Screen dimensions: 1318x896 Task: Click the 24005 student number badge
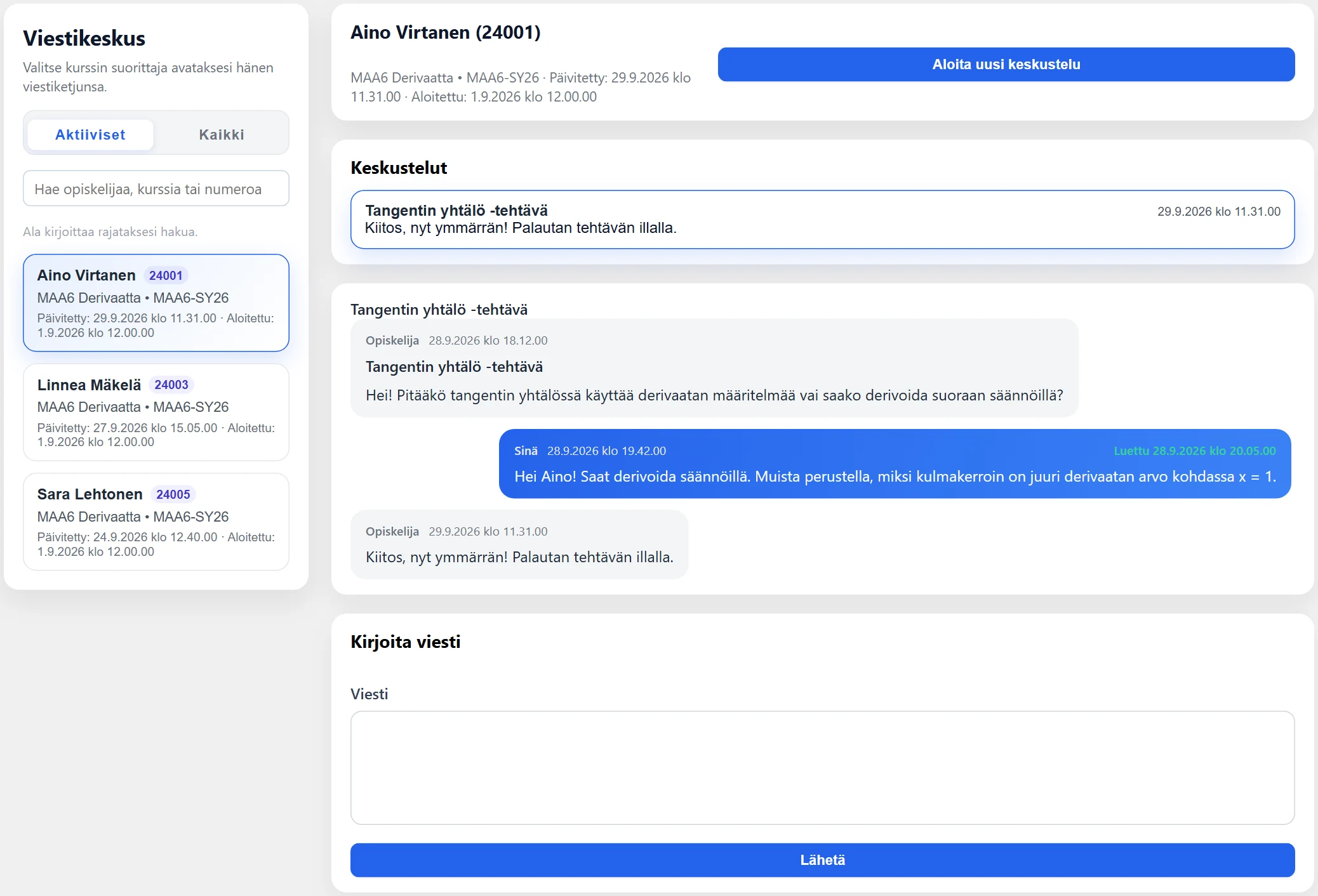click(x=173, y=494)
